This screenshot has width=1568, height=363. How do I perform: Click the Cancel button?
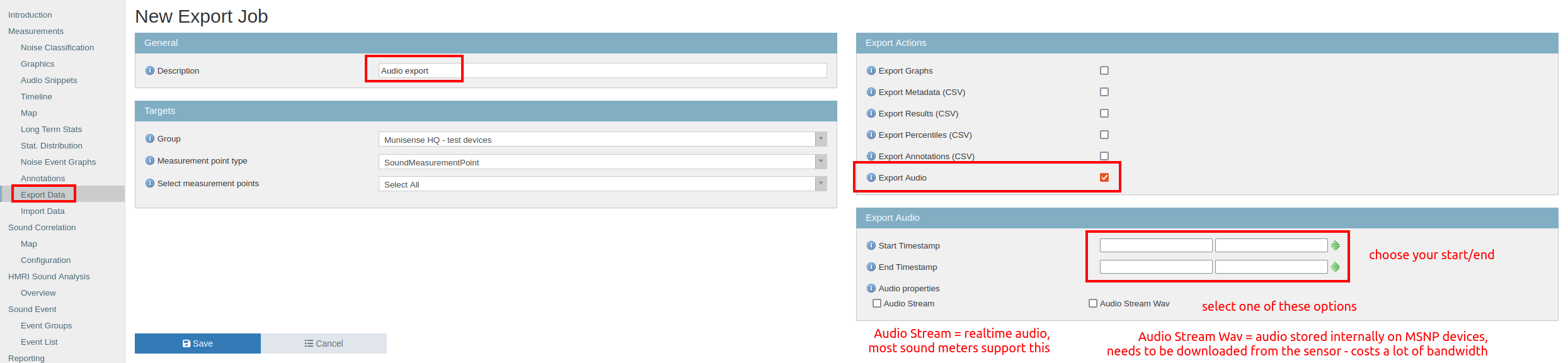coord(324,343)
